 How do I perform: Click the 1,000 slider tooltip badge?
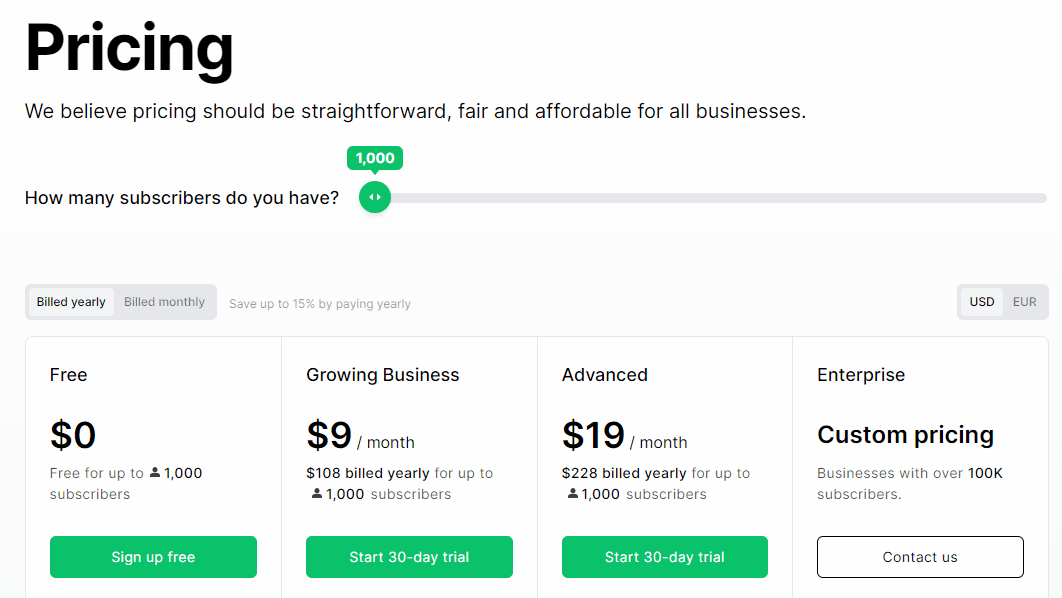[375, 158]
